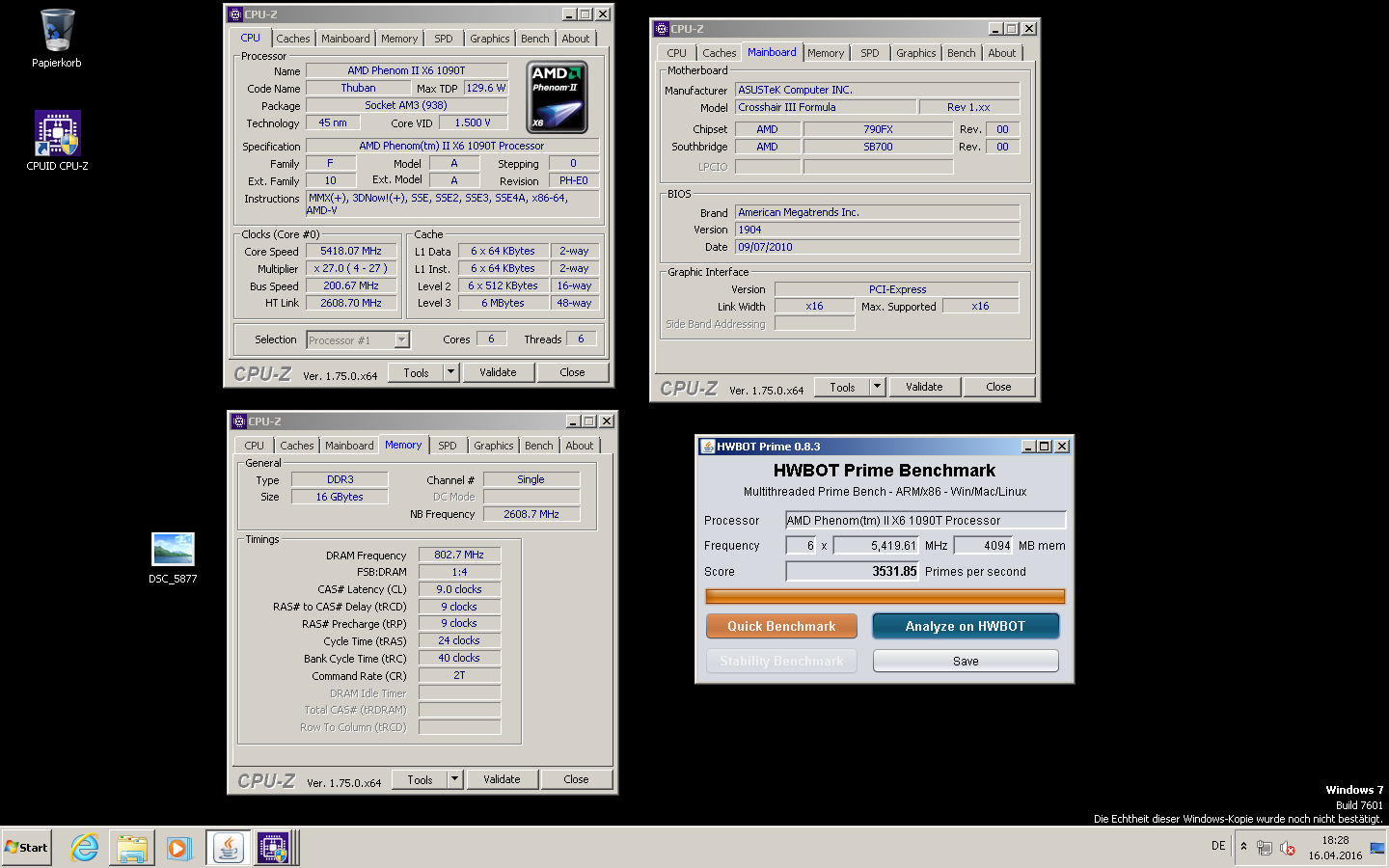Expand Tools dropdown arrow in Memory window
The width and height of the screenshot is (1389, 868).
tap(454, 779)
